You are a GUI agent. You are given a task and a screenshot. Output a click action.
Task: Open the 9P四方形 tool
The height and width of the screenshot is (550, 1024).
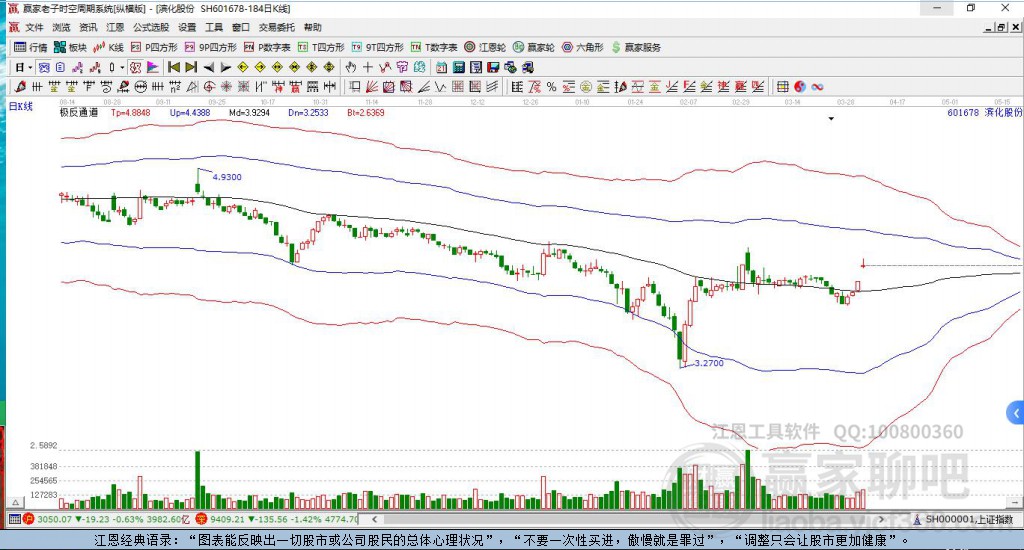211,47
